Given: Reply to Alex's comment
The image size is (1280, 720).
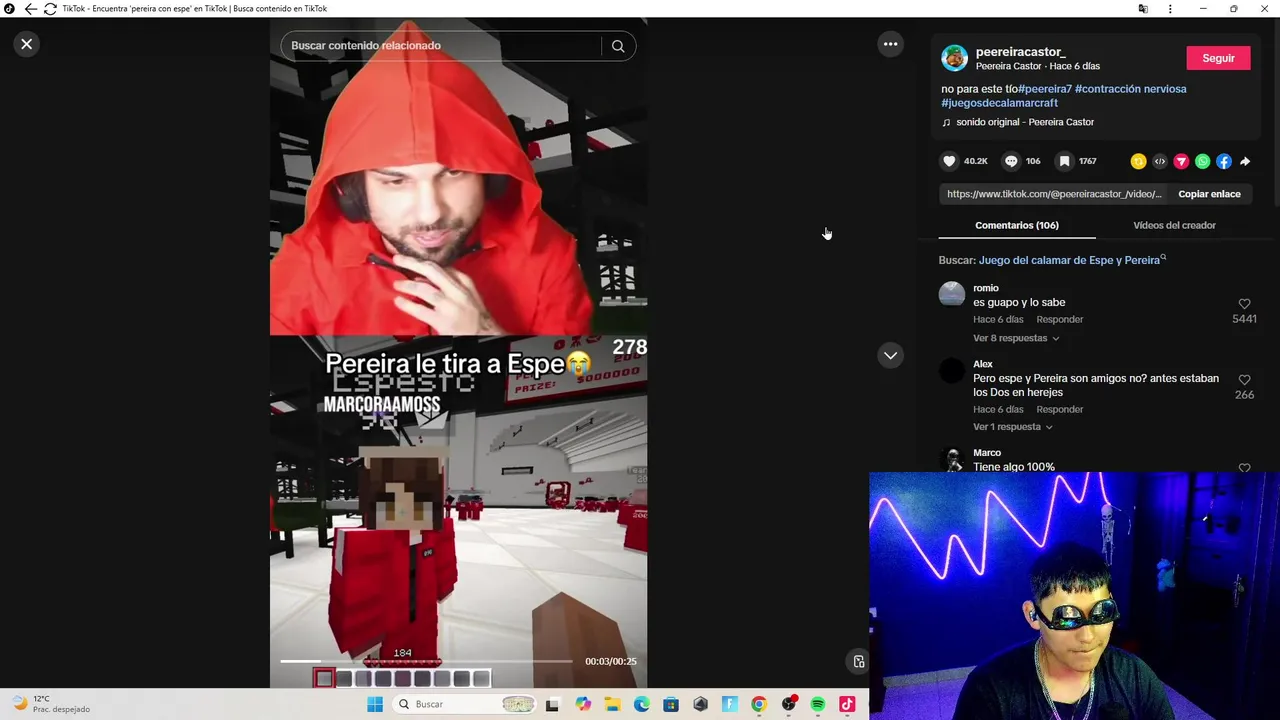Looking at the screenshot, I should (1059, 409).
